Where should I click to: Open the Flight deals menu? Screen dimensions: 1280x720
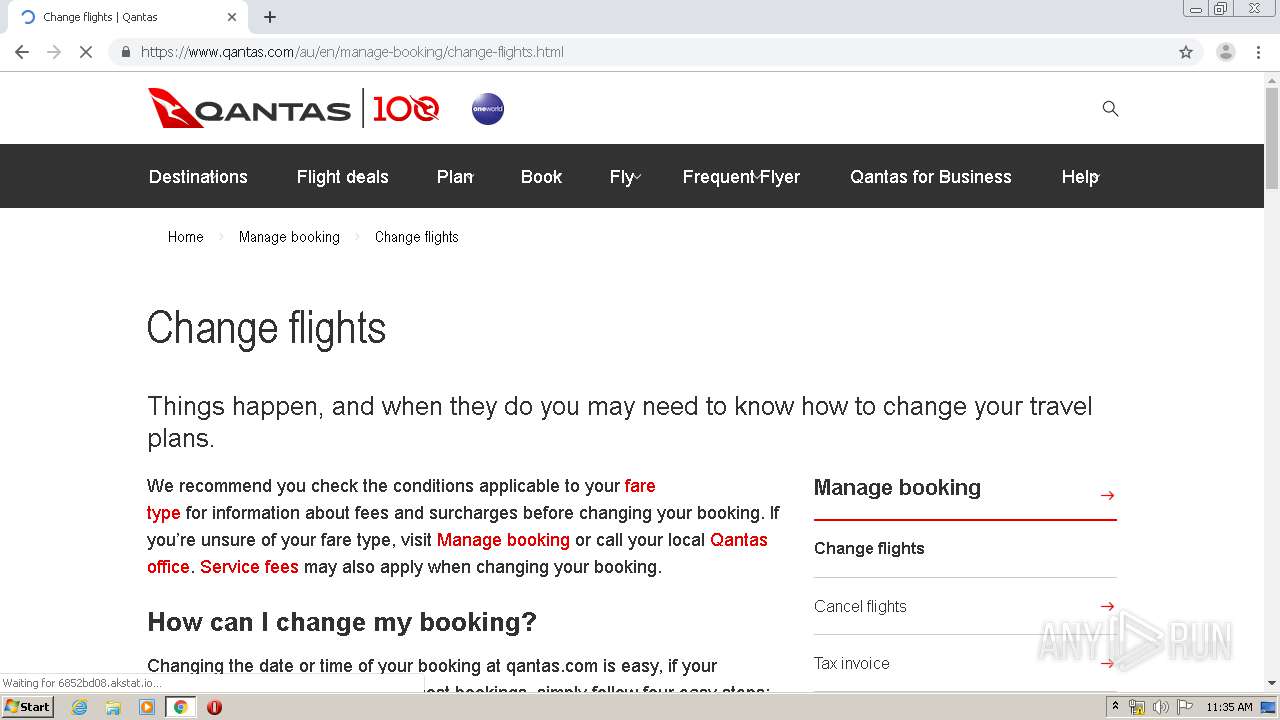(342, 177)
